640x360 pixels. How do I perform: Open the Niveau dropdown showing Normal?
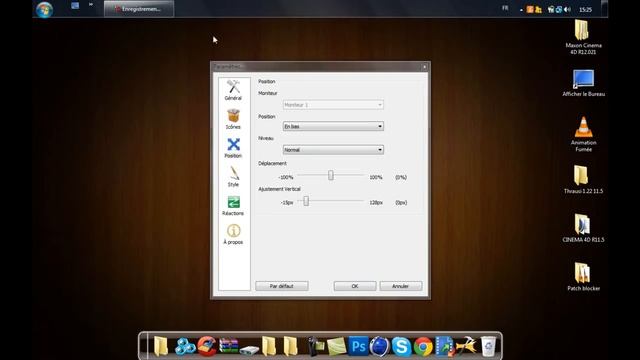coord(333,150)
